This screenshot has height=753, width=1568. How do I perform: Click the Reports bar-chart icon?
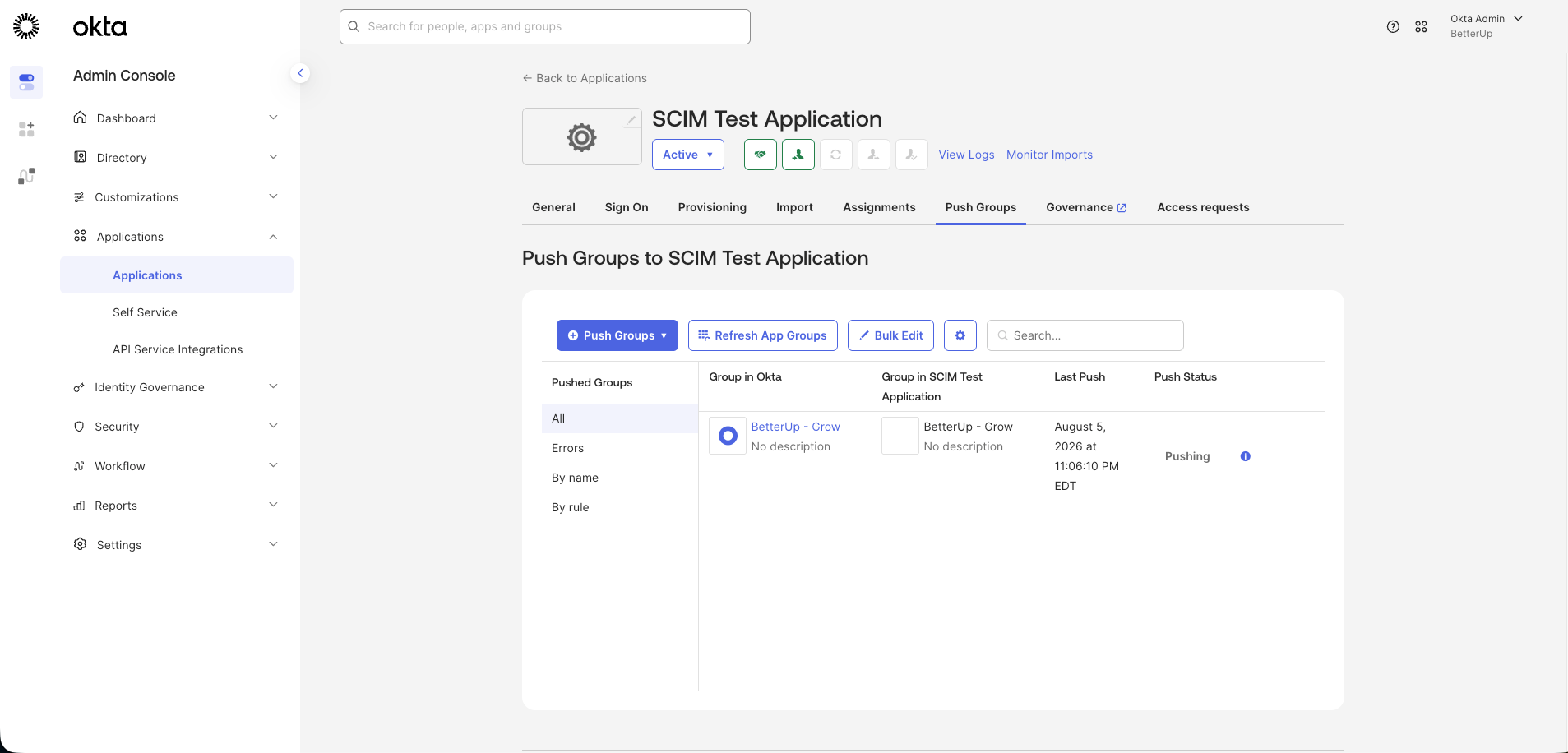[79, 506]
